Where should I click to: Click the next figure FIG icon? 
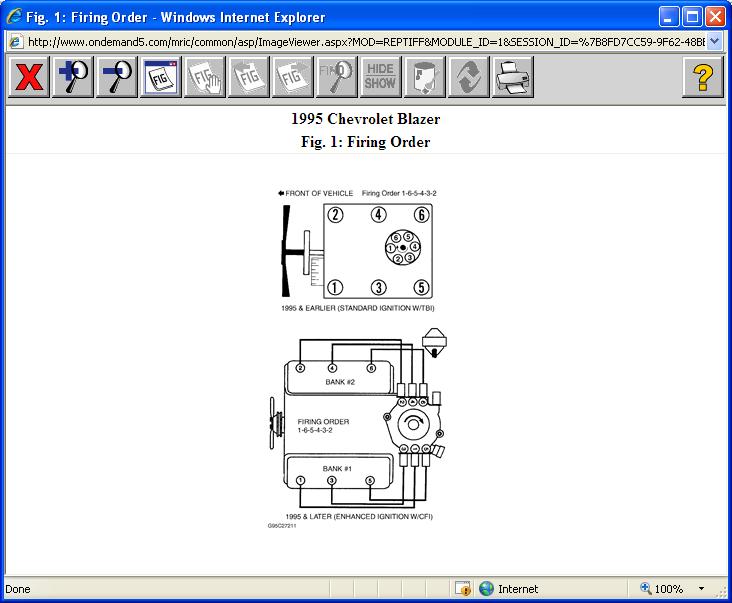tap(292, 77)
